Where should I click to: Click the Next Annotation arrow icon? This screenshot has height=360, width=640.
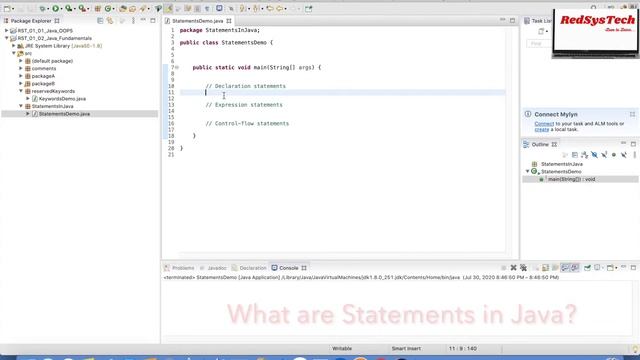(242, 9)
